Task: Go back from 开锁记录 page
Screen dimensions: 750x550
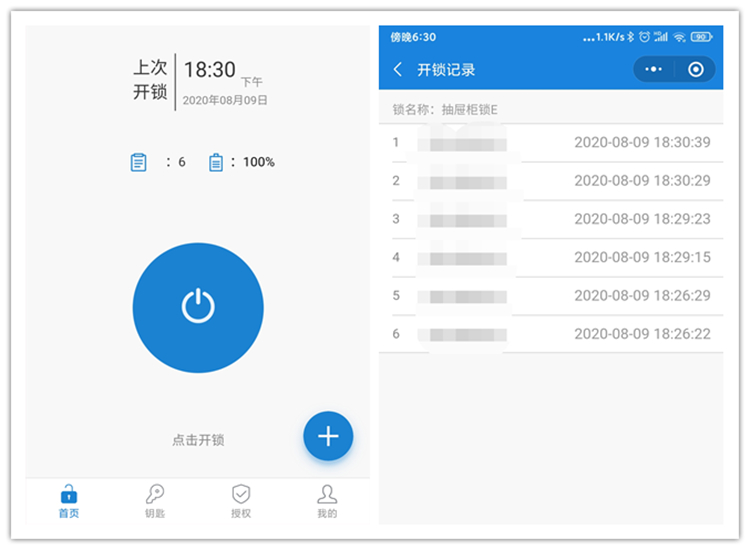Action: 397,70
